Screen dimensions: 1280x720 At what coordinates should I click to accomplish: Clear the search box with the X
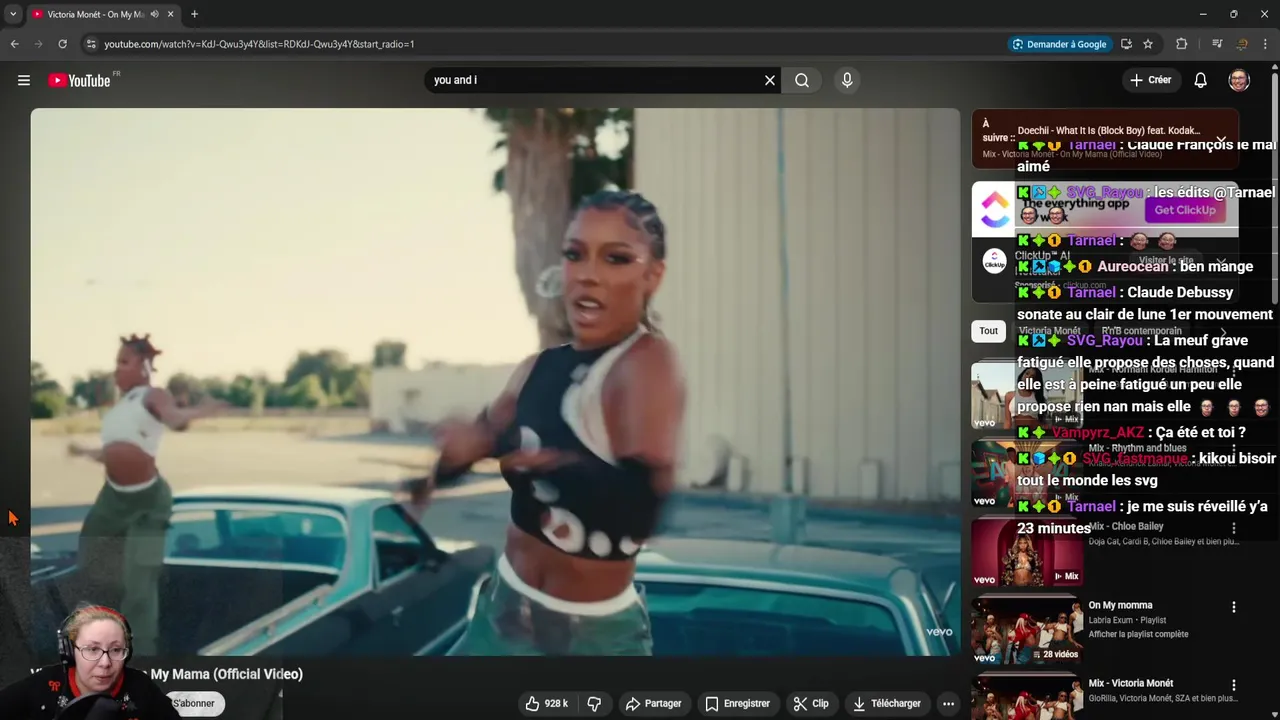[770, 80]
